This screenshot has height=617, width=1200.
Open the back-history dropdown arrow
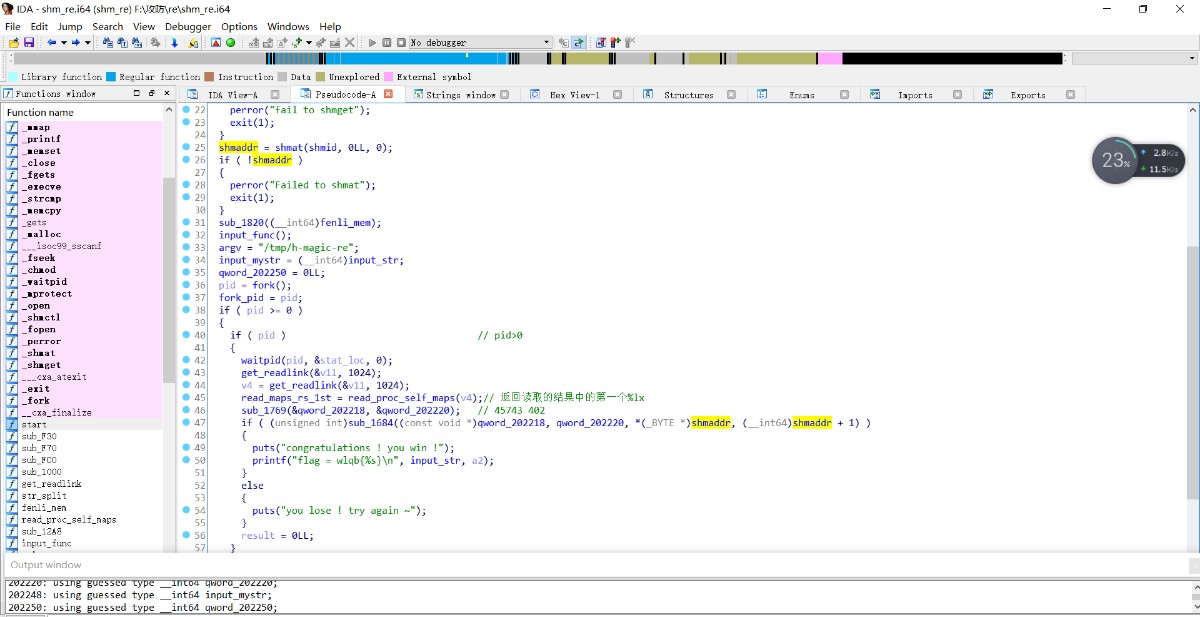point(64,43)
